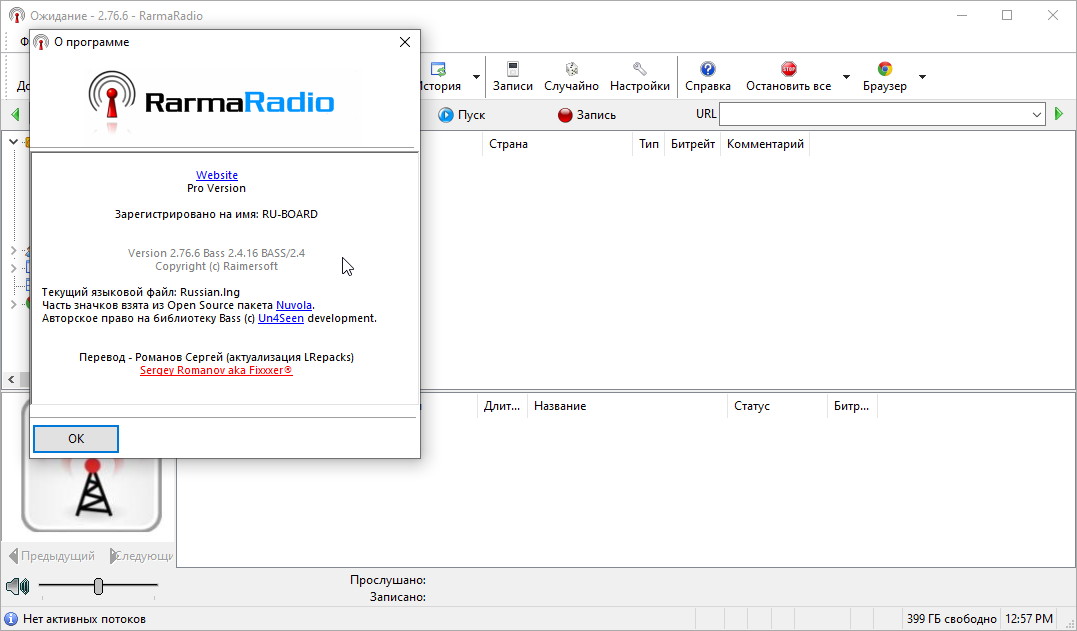Click the 'Copyright (c) Raimersoft' text
The width and height of the screenshot is (1077, 631).
coord(216,266)
